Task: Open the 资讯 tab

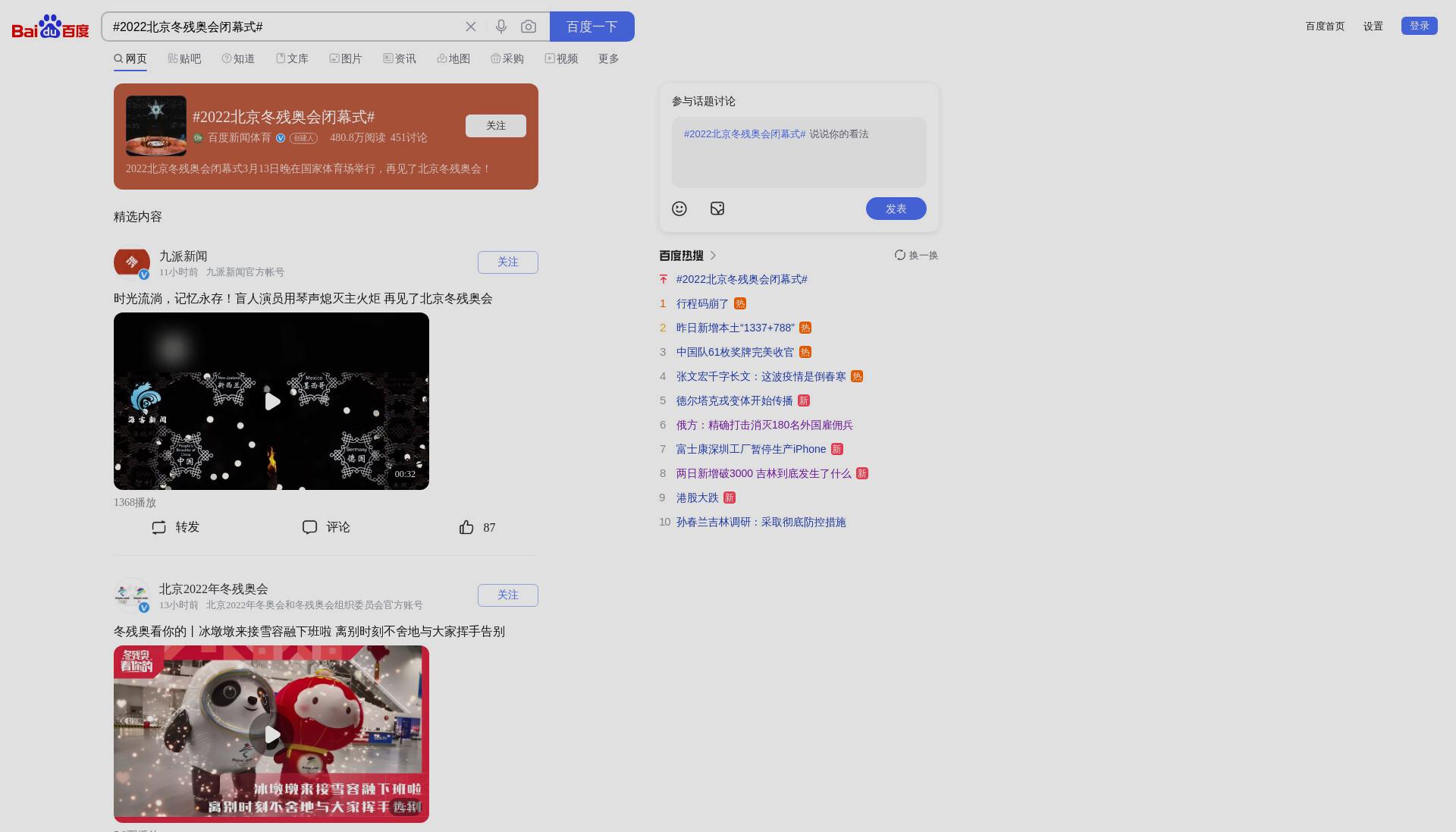Action: (400, 58)
